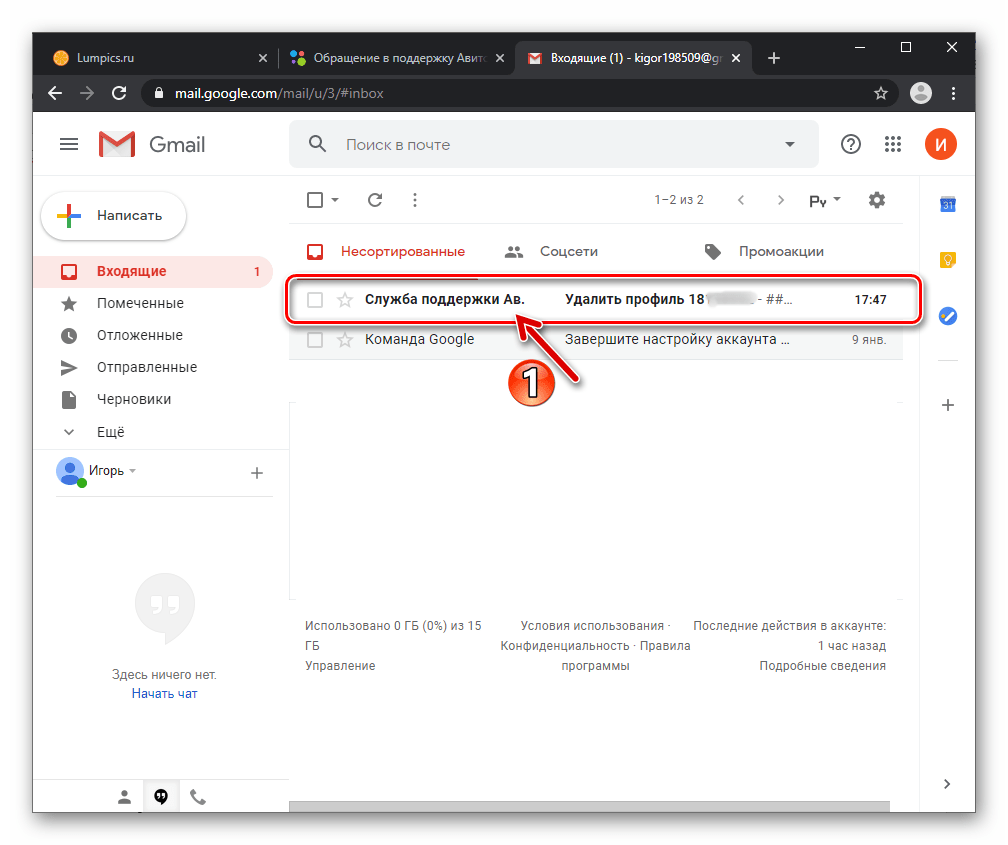Open the Ру input language dropdown
This screenshot has width=1008, height=845.
825,201
